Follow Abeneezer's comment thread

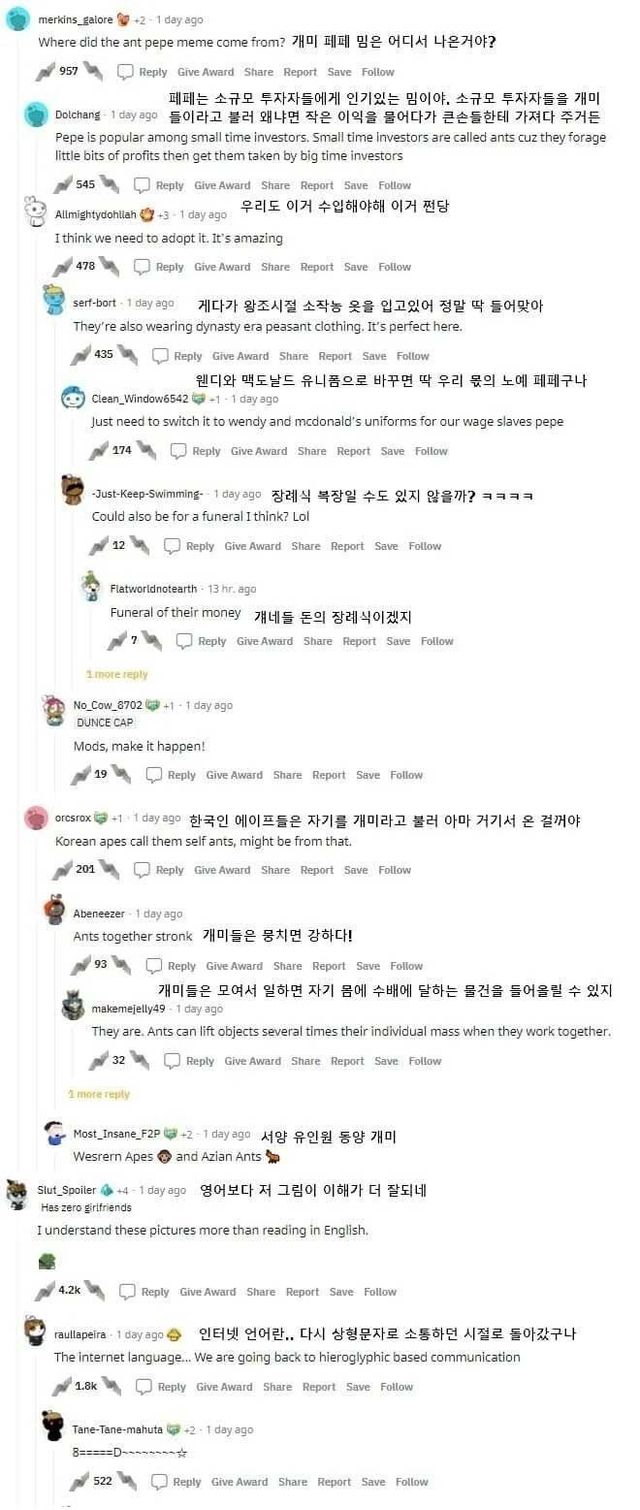[406, 966]
